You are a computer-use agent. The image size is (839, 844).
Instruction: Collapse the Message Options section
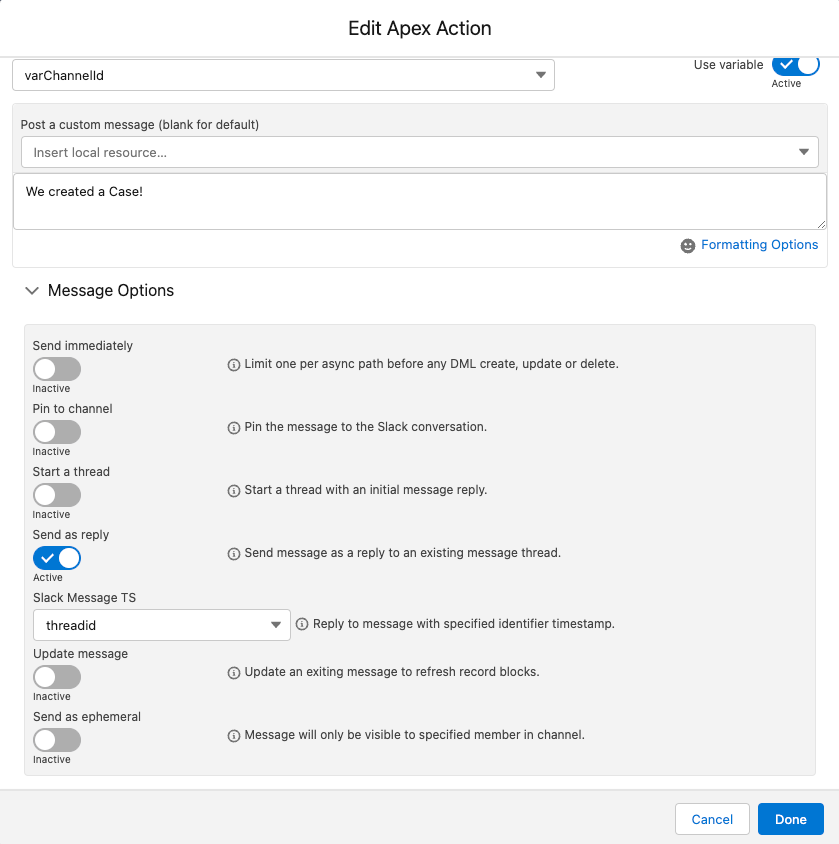[x=32, y=291]
